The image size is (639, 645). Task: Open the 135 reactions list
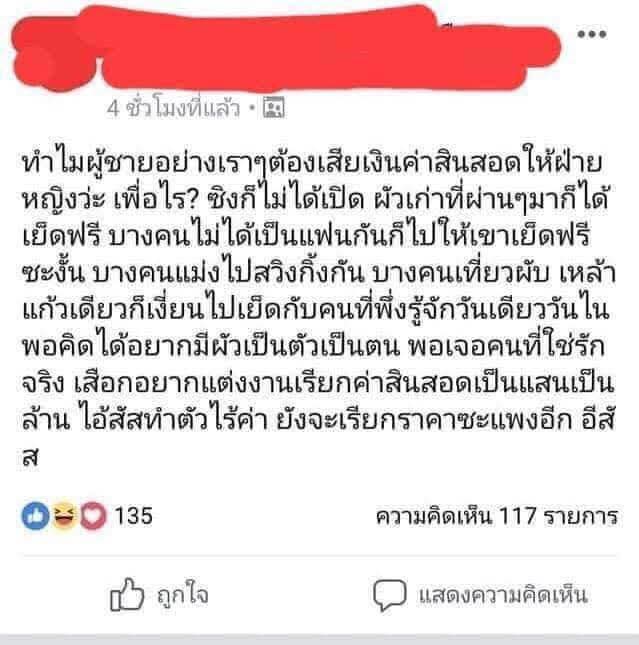click(134, 516)
